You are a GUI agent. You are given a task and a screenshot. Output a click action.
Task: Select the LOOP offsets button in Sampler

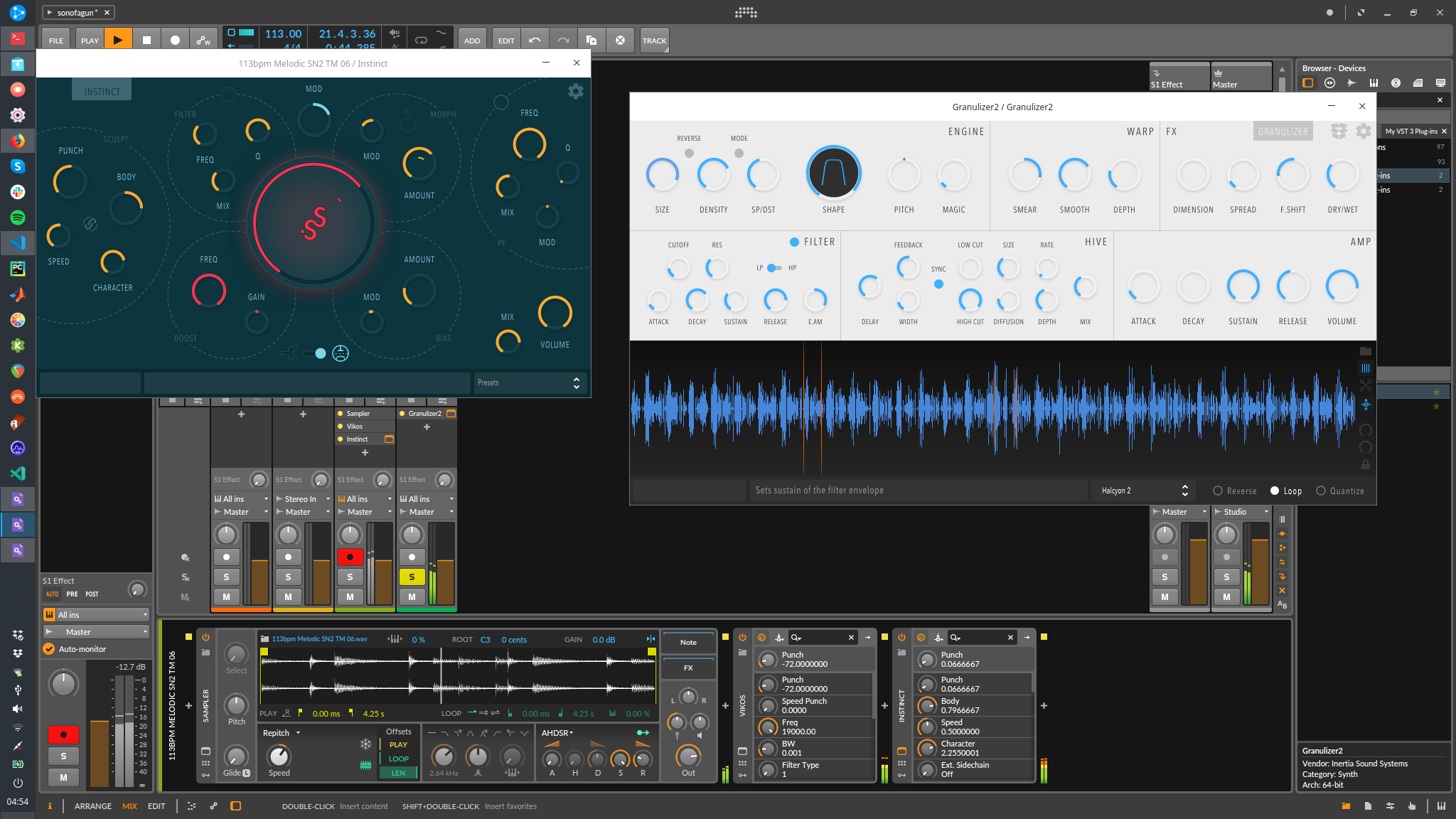(398, 759)
